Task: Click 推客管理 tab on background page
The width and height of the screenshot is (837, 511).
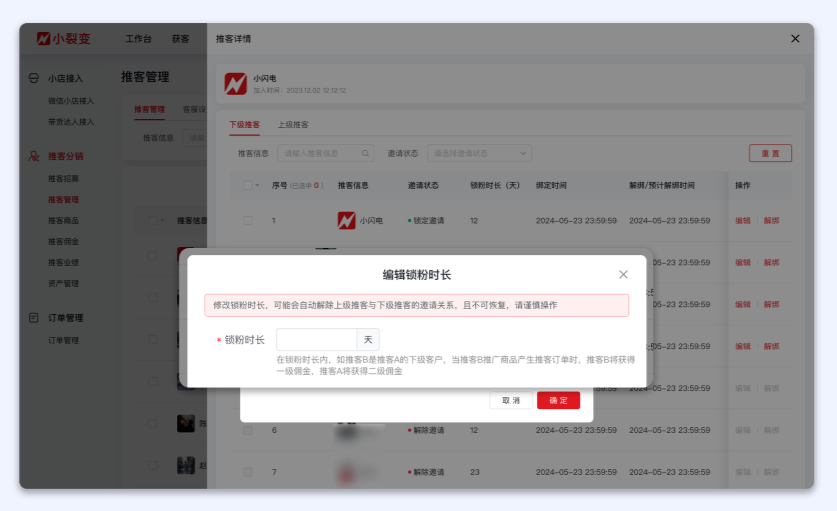Action: point(149,109)
